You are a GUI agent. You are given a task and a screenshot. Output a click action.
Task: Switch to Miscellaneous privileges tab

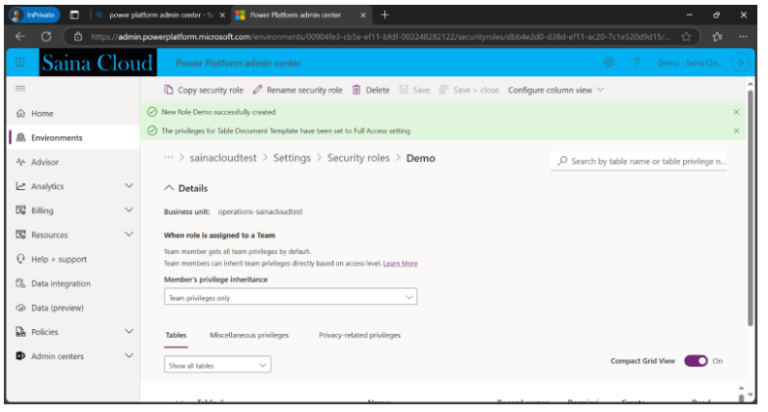tap(249, 336)
